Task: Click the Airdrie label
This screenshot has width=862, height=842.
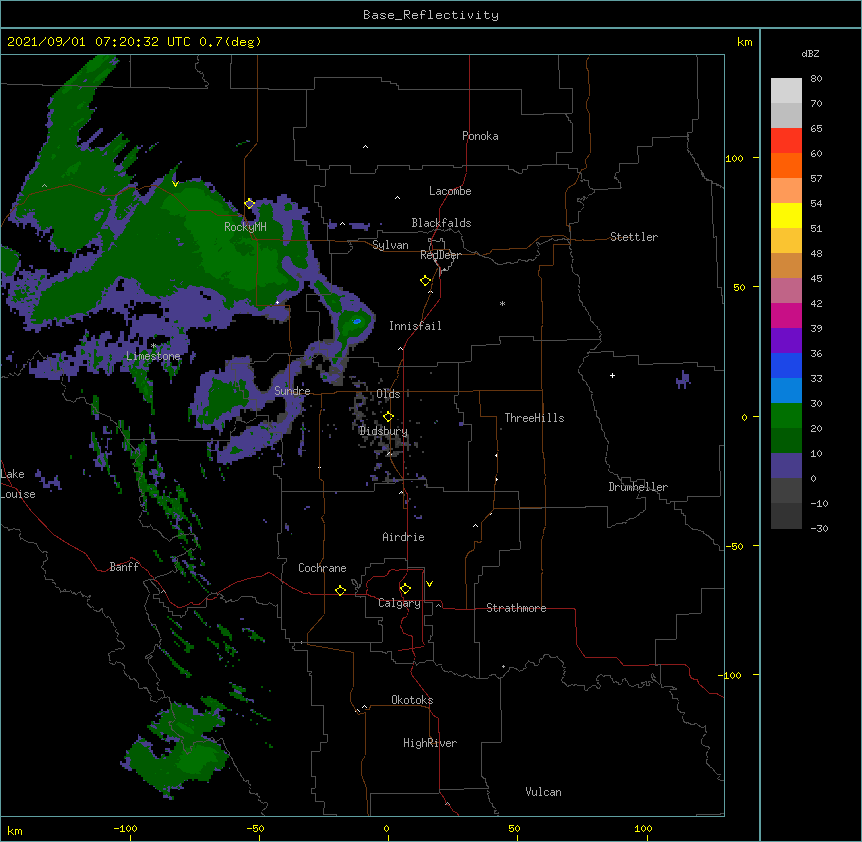Action: (404, 537)
